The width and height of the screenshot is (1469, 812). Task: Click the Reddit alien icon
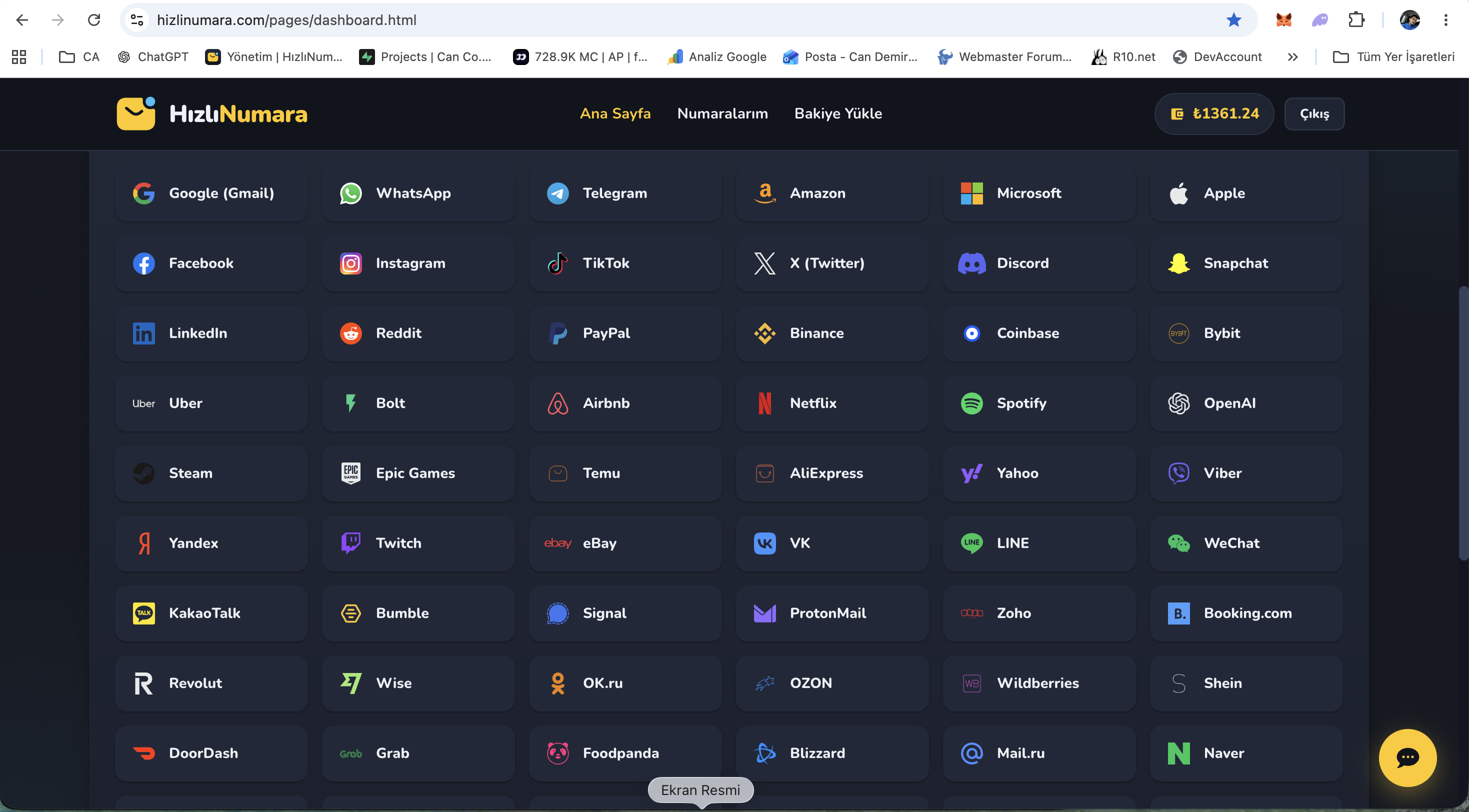coord(350,333)
